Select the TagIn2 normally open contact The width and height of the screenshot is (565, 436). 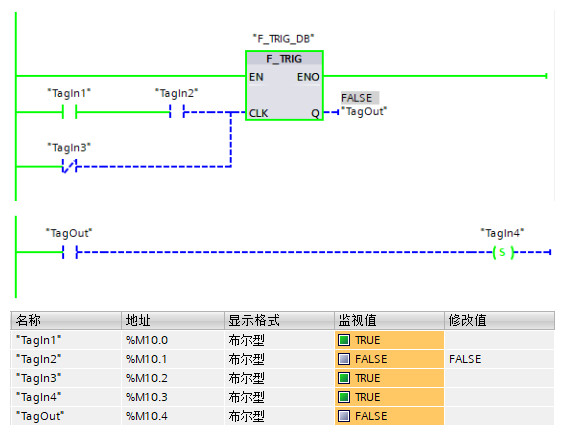tap(177, 112)
